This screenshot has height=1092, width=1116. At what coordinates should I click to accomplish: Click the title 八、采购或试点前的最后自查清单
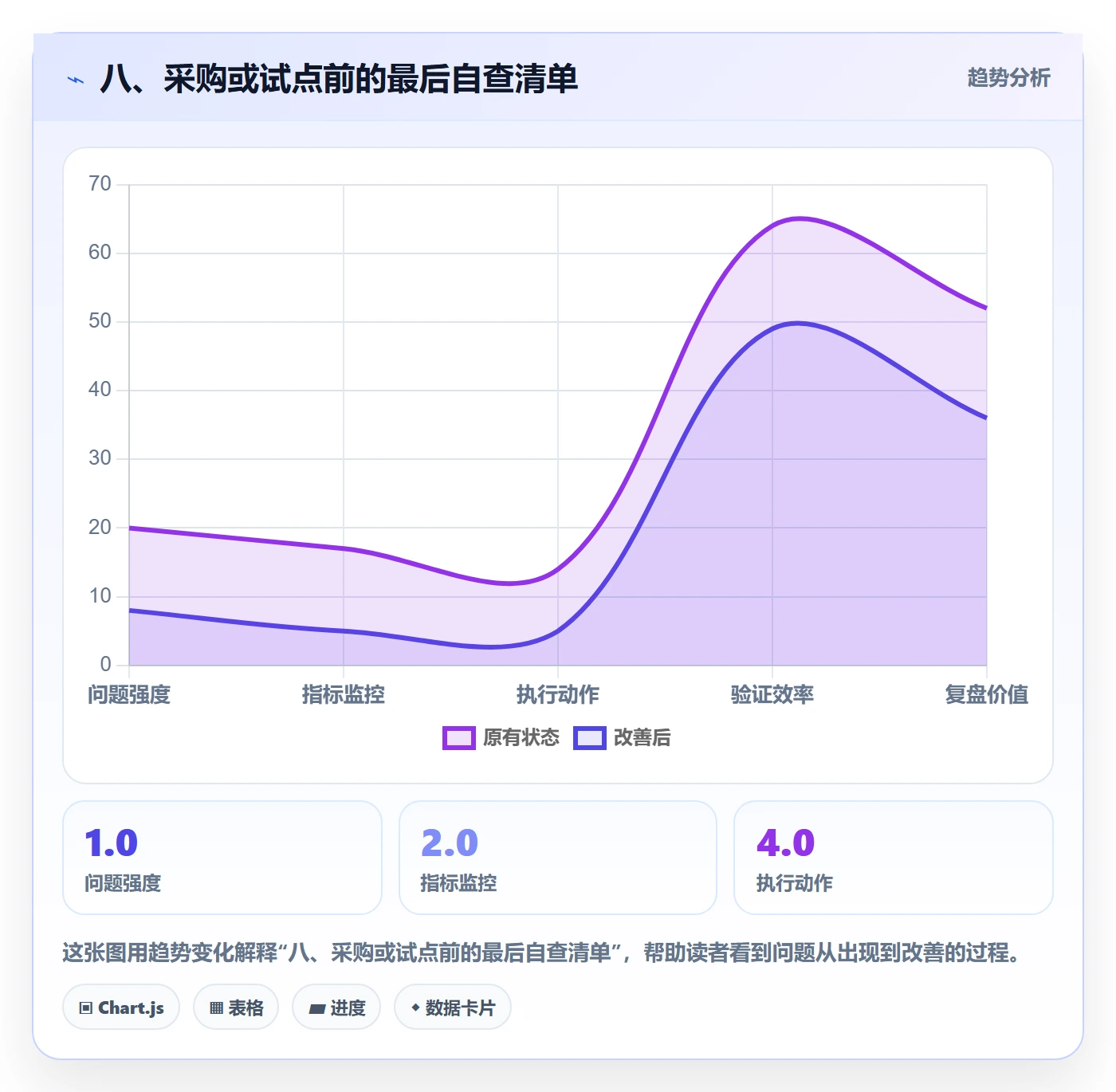point(339,79)
